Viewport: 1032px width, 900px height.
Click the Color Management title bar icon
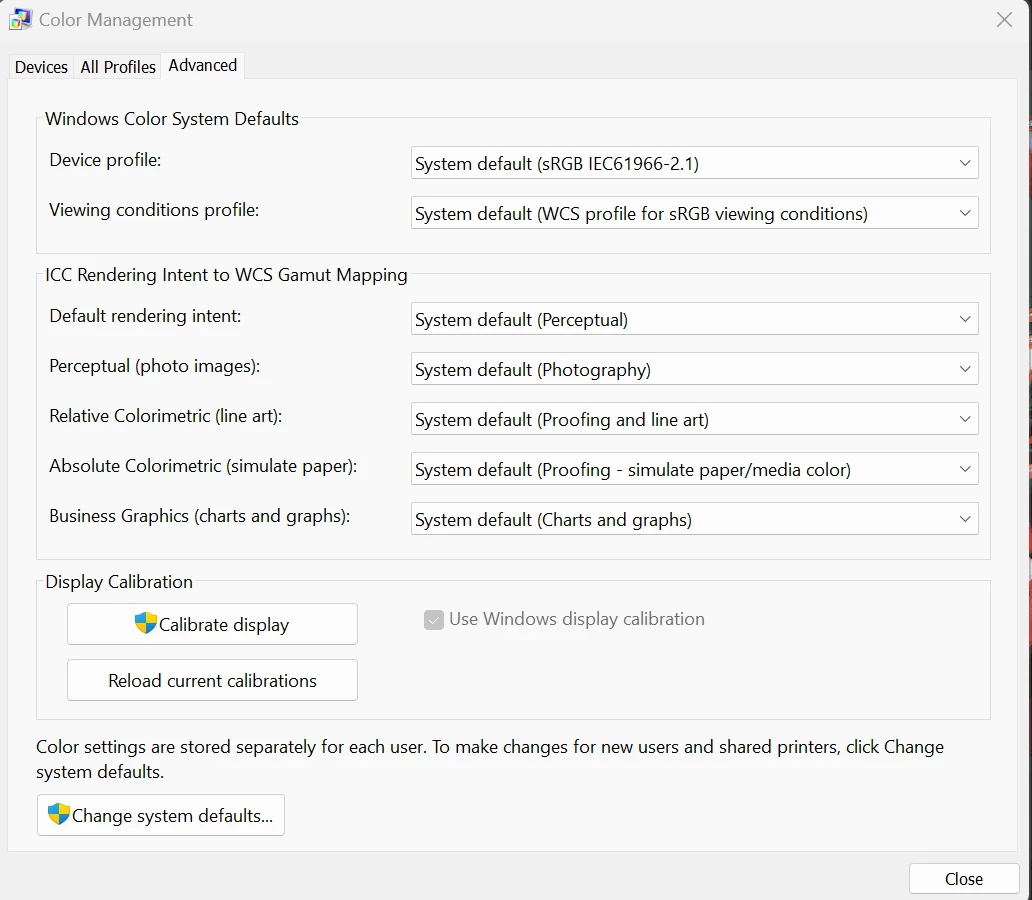point(20,20)
